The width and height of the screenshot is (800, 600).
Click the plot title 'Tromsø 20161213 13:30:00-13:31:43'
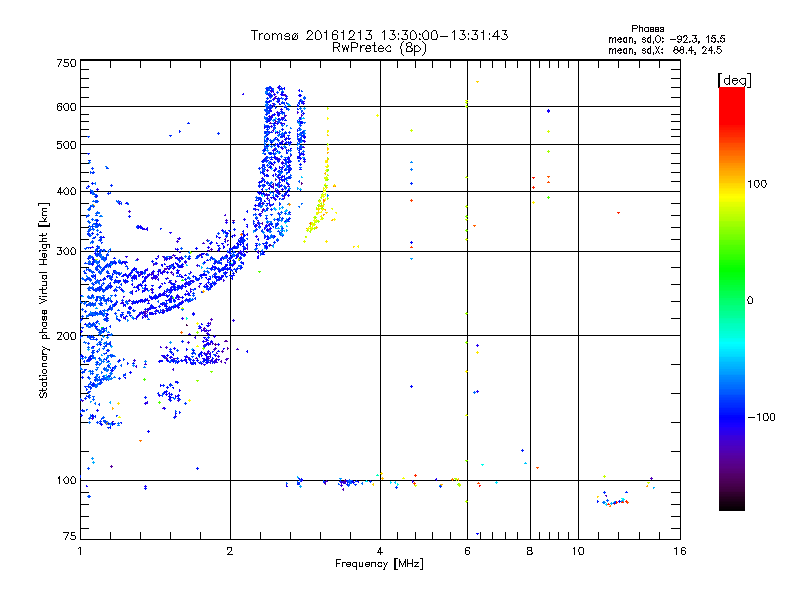tap(379, 35)
